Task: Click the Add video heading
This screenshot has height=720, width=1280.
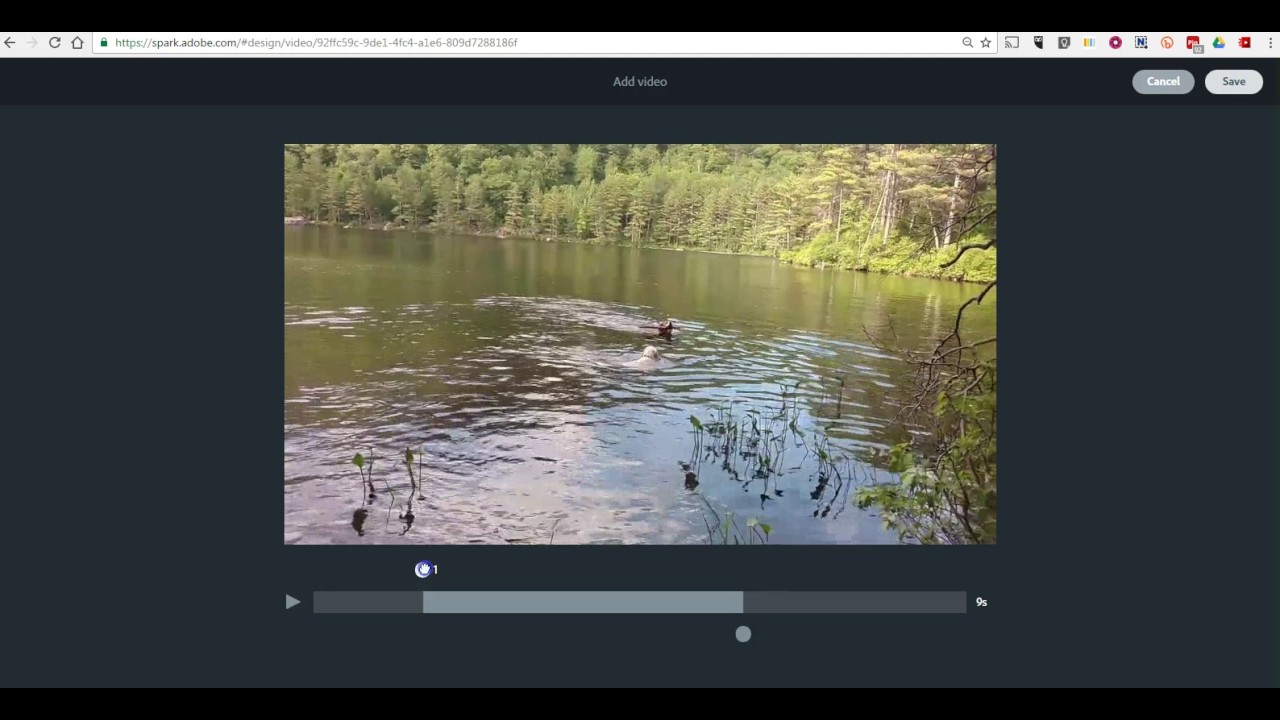Action: pyautogui.click(x=640, y=82)
